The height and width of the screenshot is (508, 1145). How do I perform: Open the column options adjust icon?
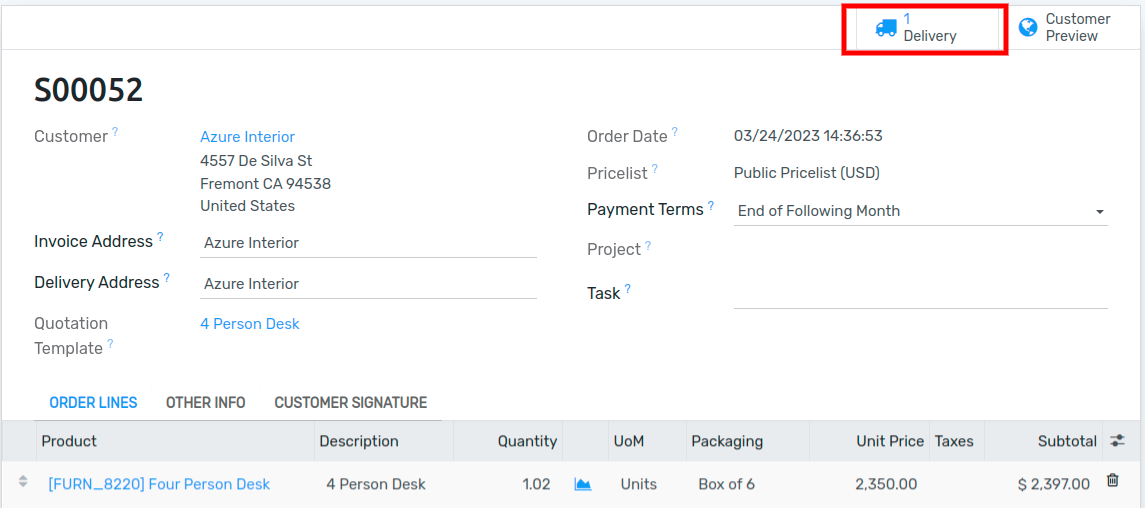tap(1117, 440)
